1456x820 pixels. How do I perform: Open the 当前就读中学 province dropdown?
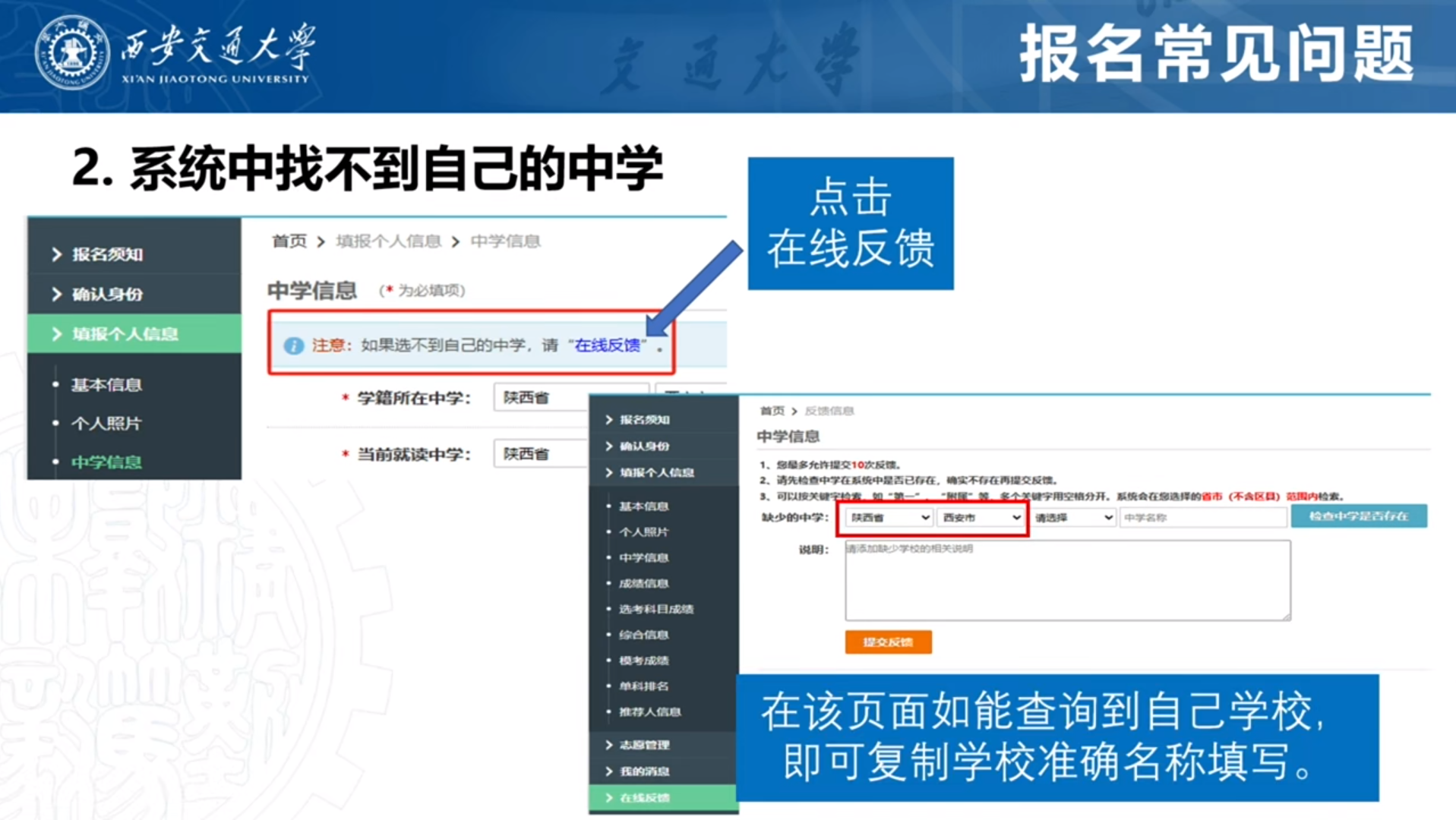(x=541, y=454)
